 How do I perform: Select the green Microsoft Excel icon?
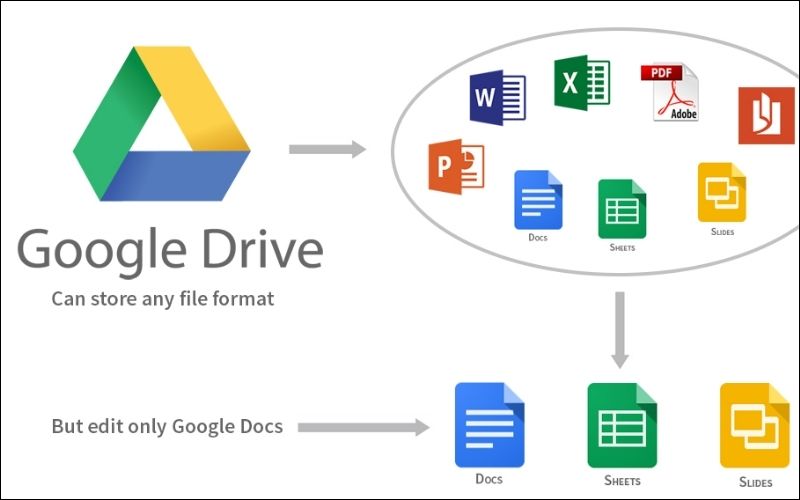pyautogui.click(x=582, y=83)
